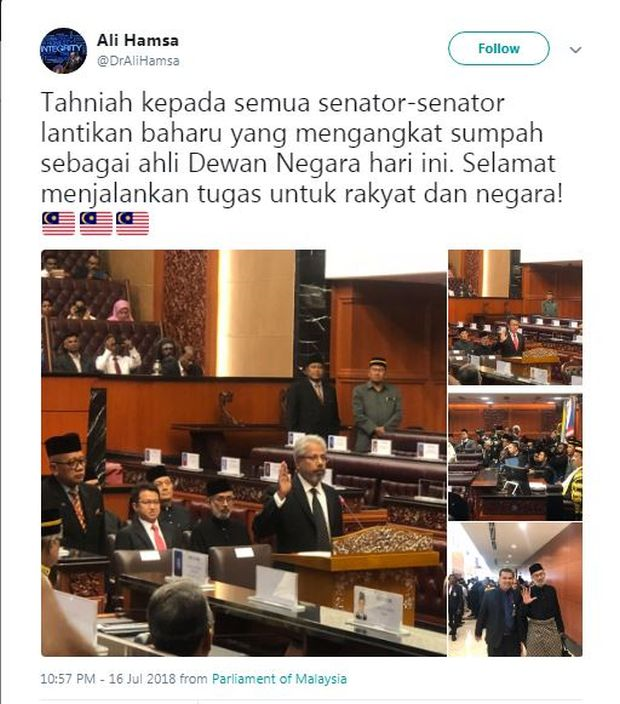Viewport: 620px width, 704px height.
Task: Open Ali Hamsa's profile avatar
Action: (x=63, y=51)
